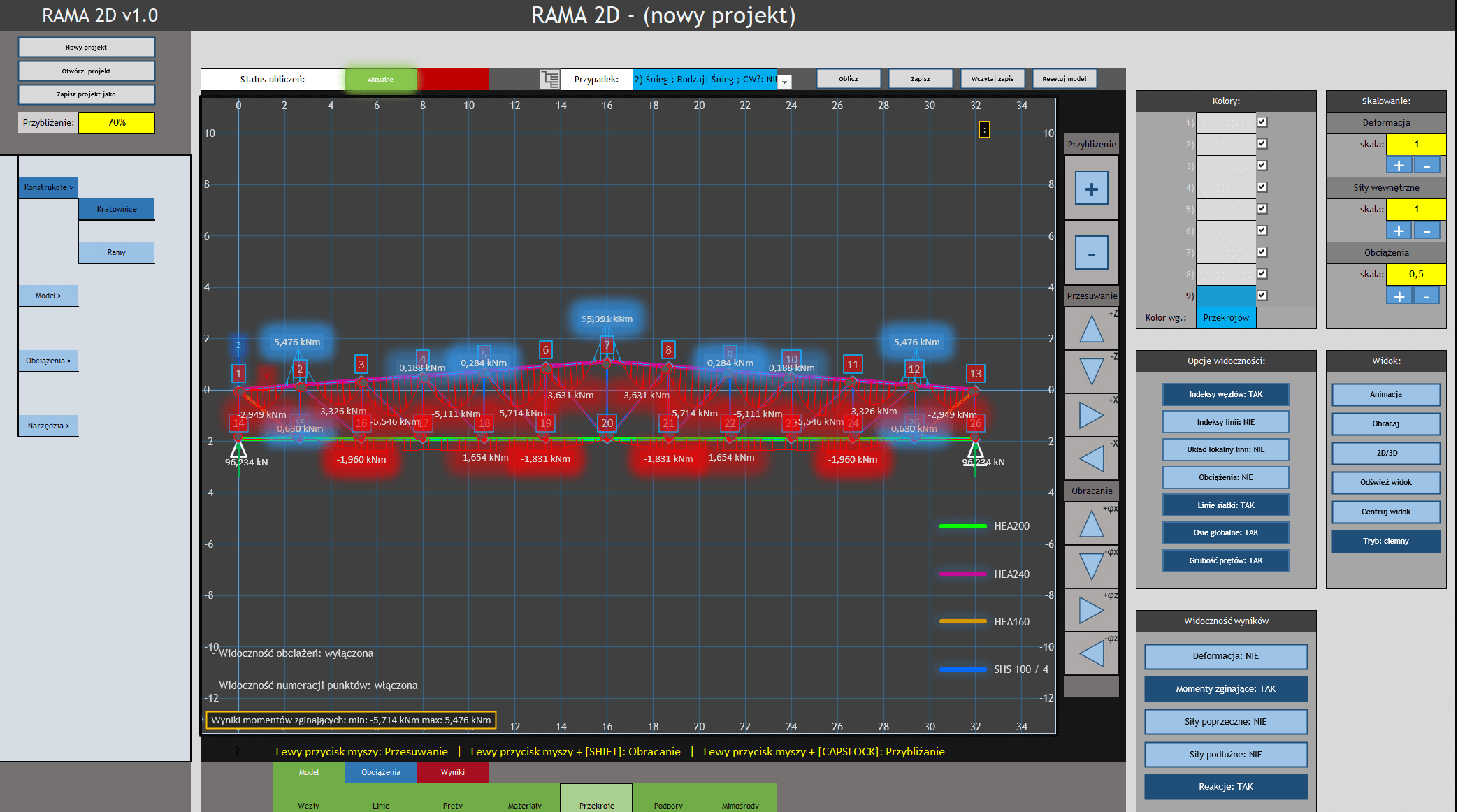Click the tree structure icon beside Przypadek
Screen dimensions: 1458x812
[550, 79]
